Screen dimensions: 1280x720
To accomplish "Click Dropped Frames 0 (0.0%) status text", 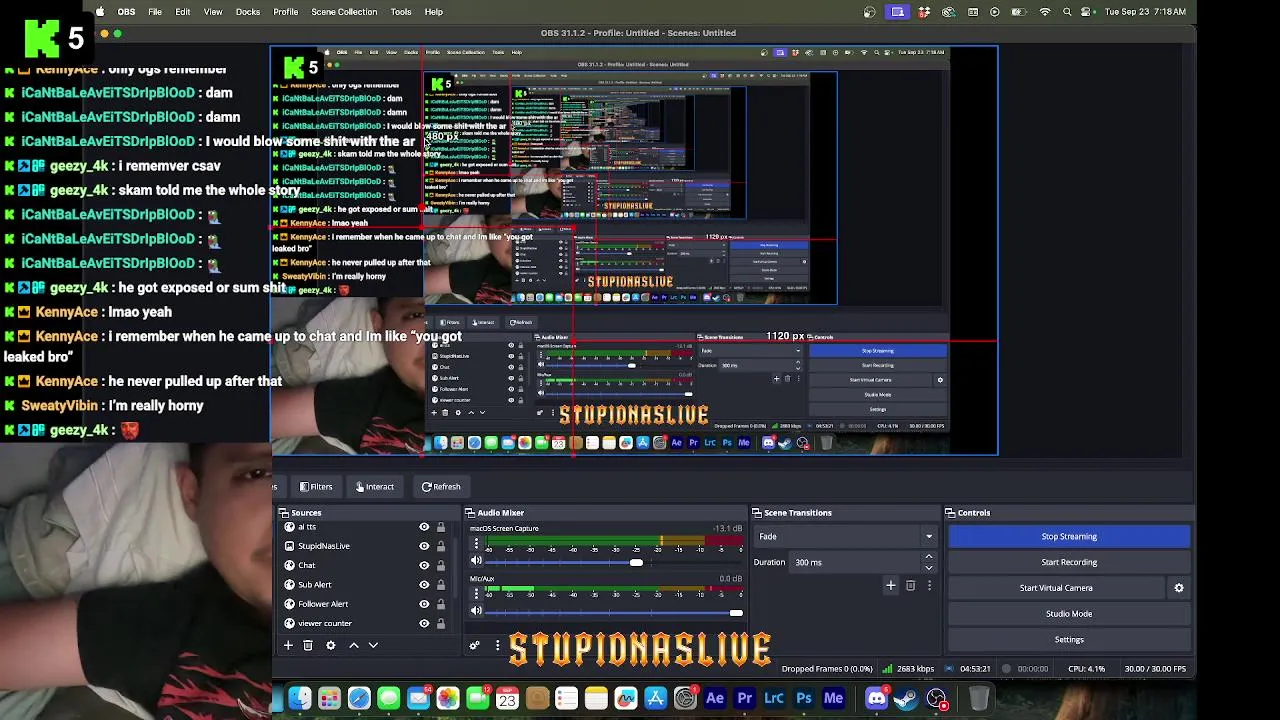I will pos(826,669).
